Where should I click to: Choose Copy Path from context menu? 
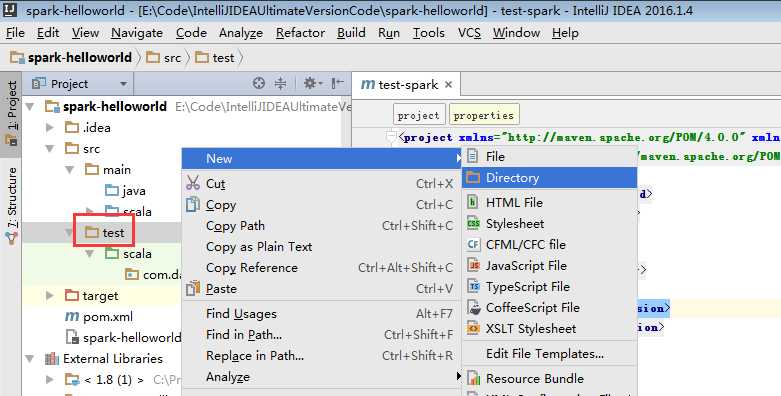point(321,226)
